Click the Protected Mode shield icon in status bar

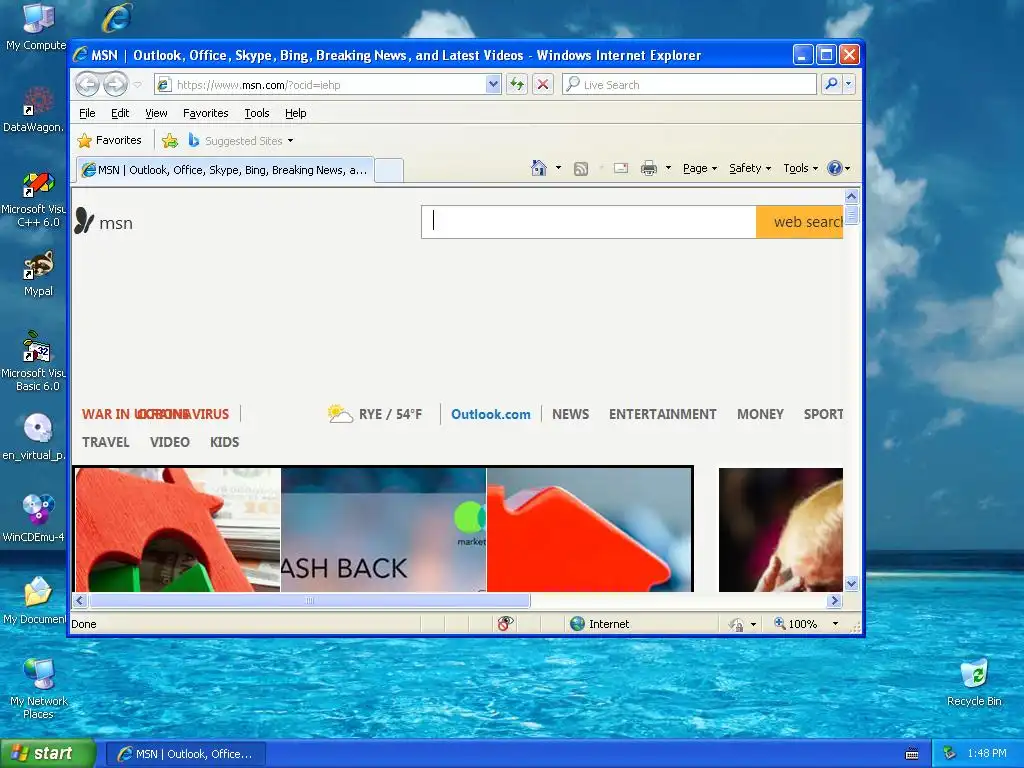point(736,624)
